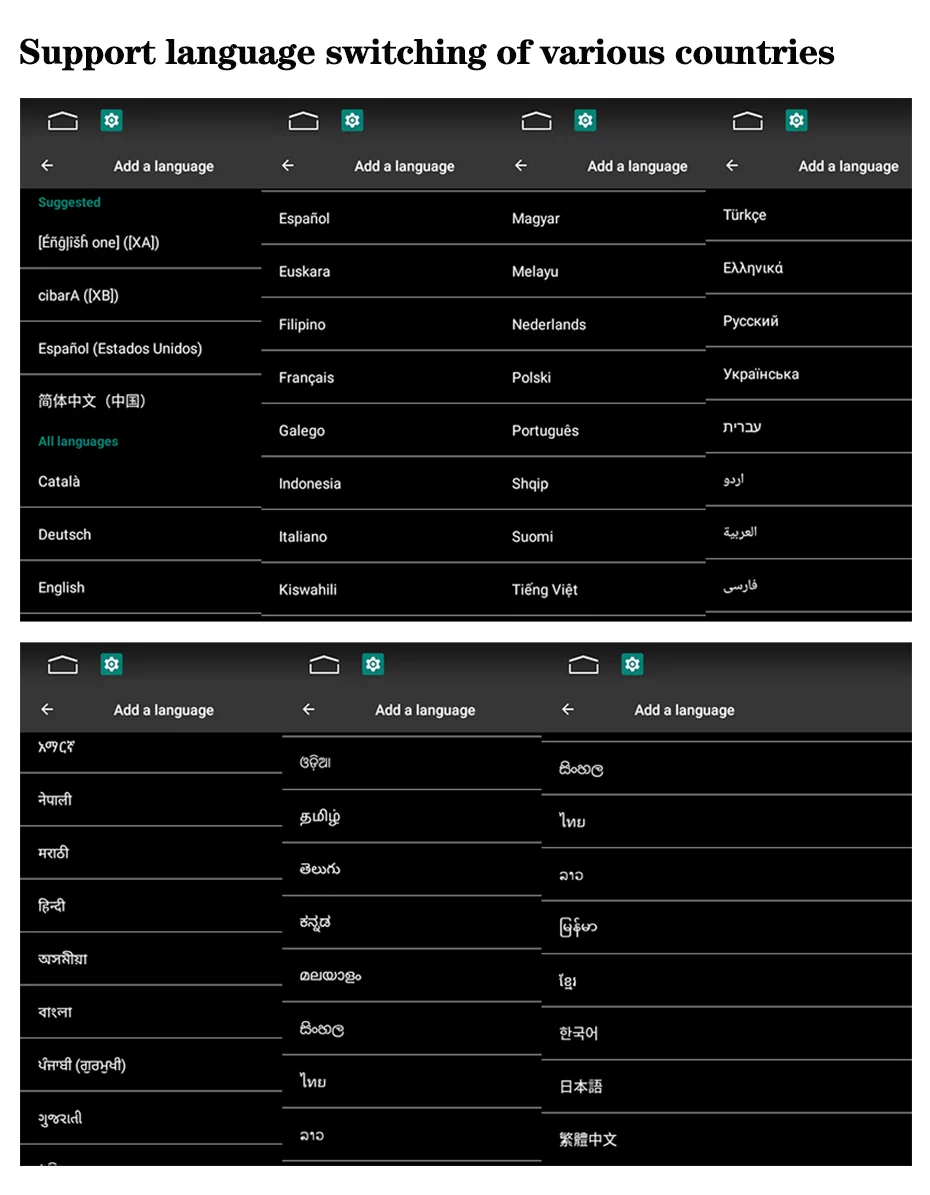Choose Русский from the list
Image resolution: width=930 pixels, height=1195 pixels.
click(809, 321)
